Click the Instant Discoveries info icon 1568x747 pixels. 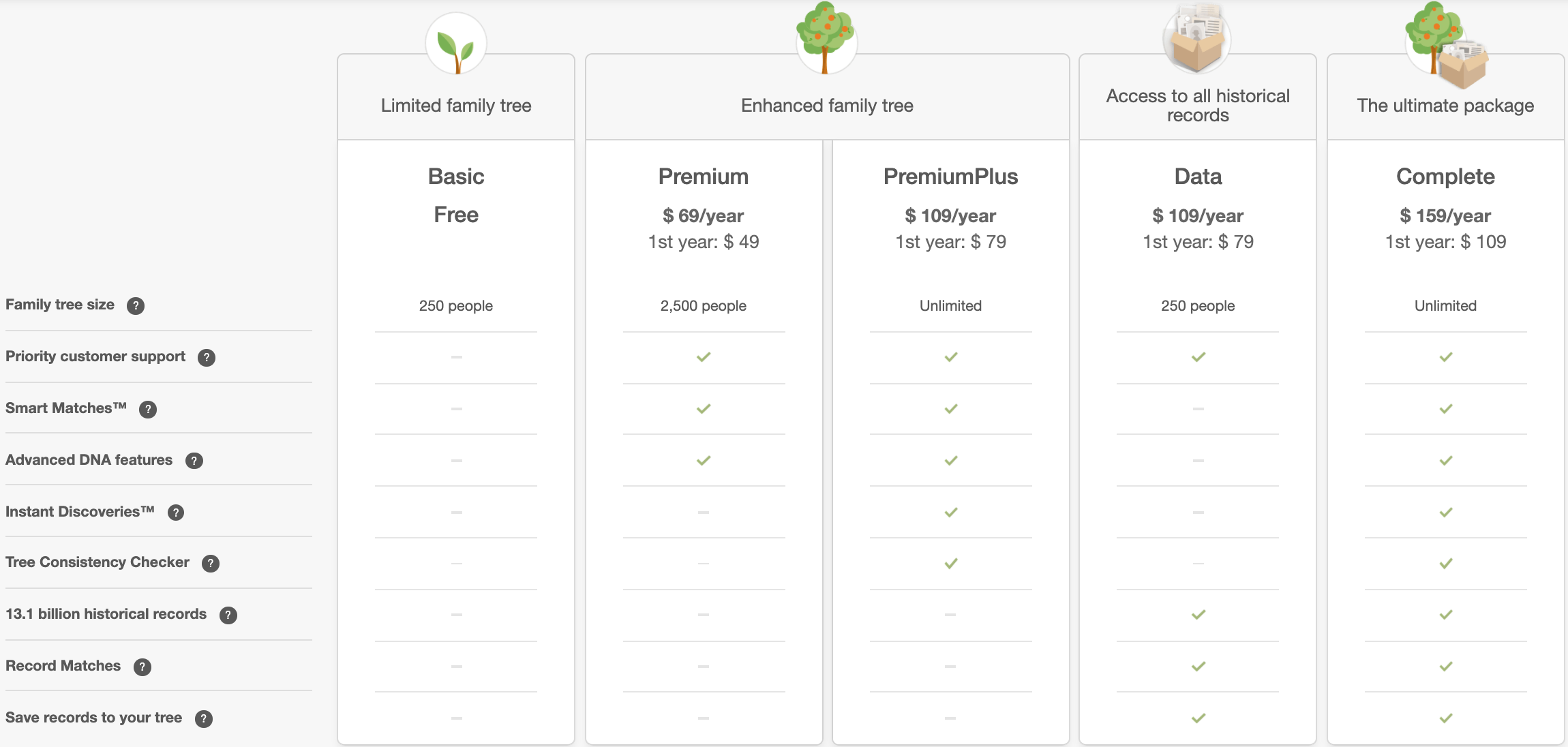(x=176, y=513)
